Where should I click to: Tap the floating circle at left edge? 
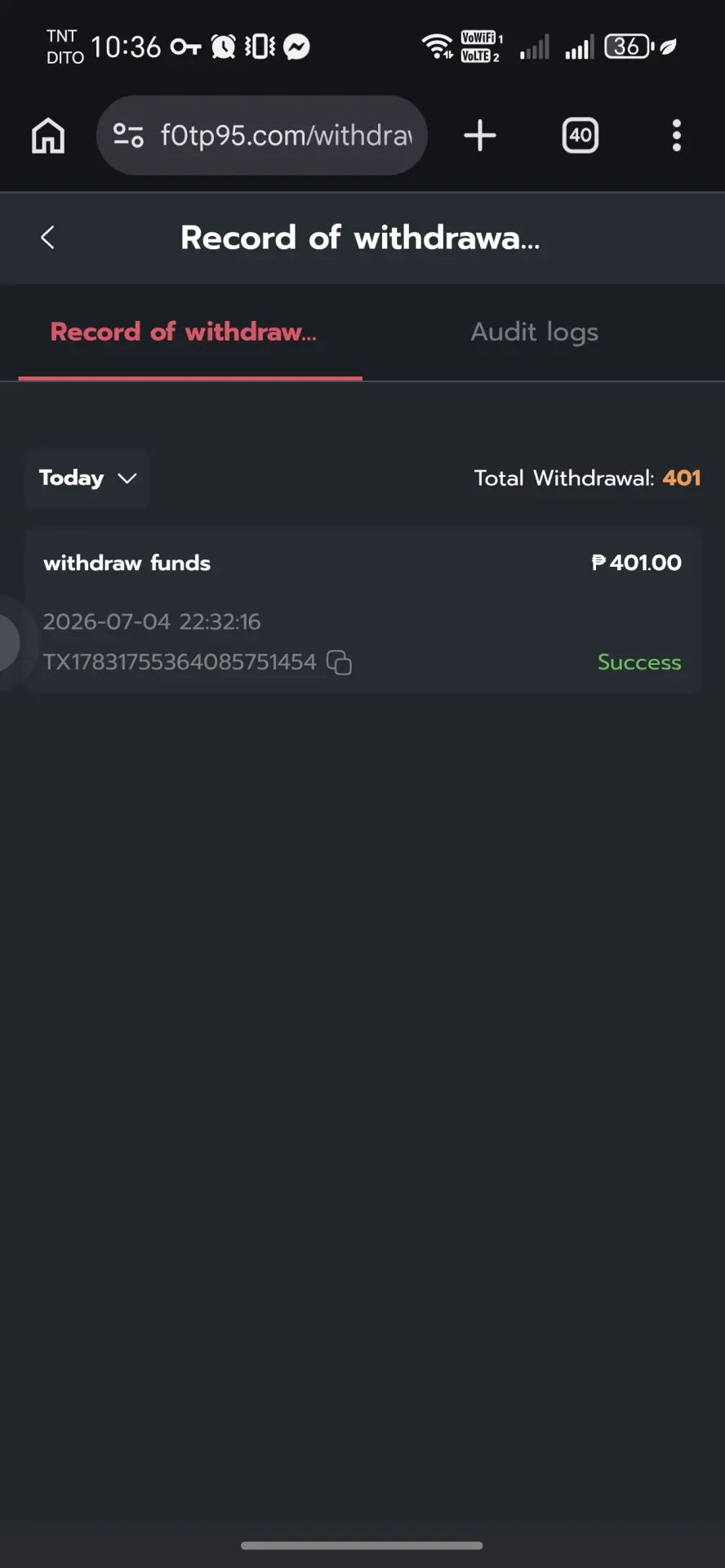[8, 643]
